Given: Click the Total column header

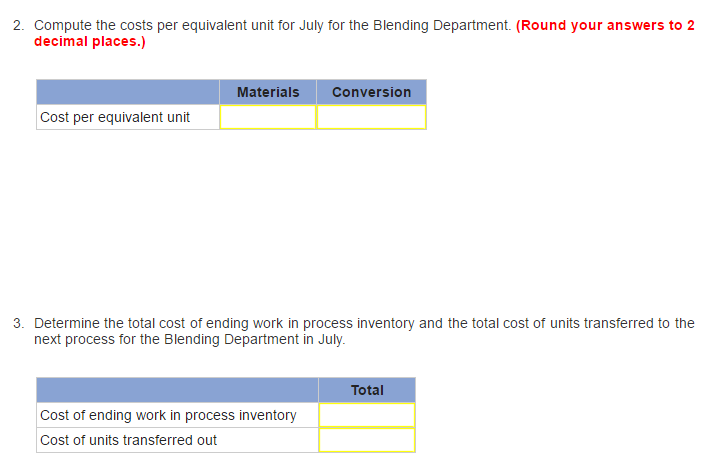Looking at the screenshot, I should (x=366, y=390).
